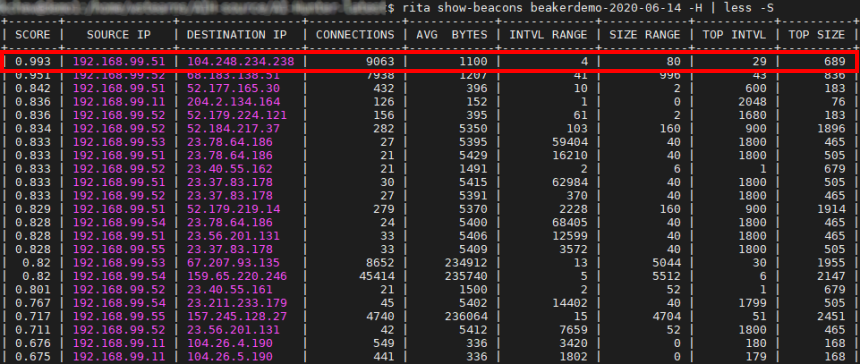Click the DESTINATION IP column header

pyautogui.click(x=240, y=34)
